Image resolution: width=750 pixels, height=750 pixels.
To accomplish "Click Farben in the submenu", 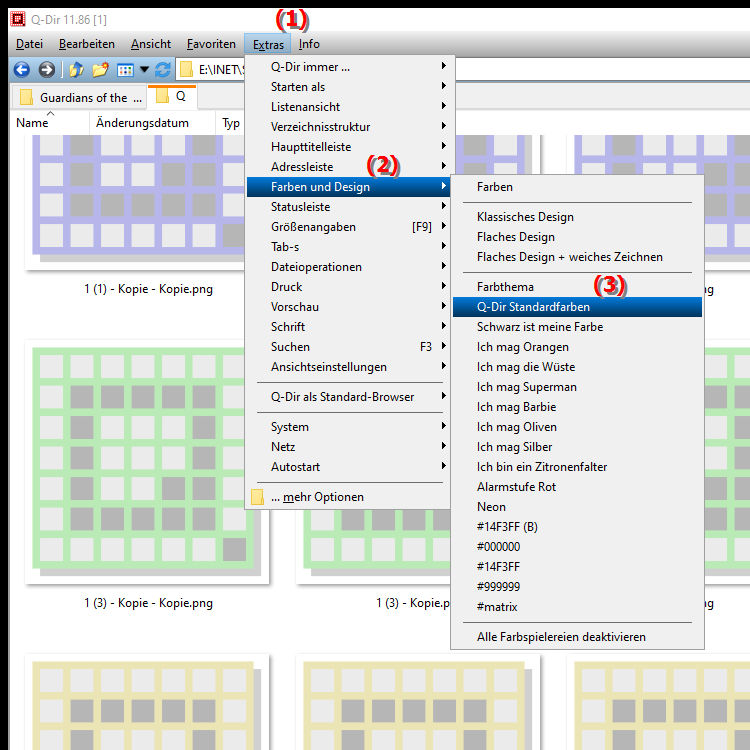I will click(577, 187).
